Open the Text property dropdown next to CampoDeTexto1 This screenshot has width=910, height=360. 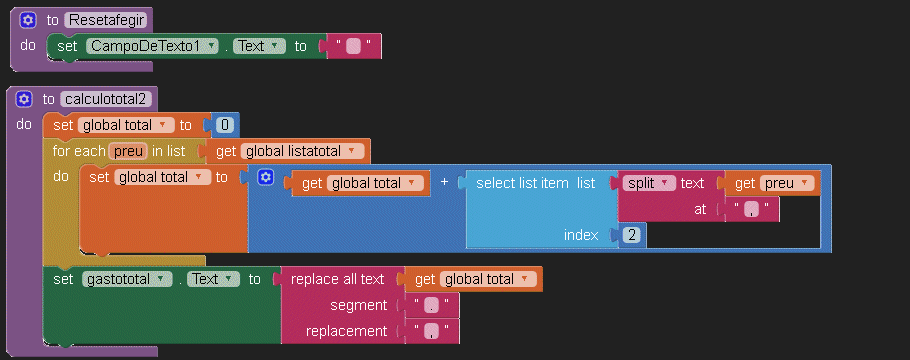click(x=259, y=46)
